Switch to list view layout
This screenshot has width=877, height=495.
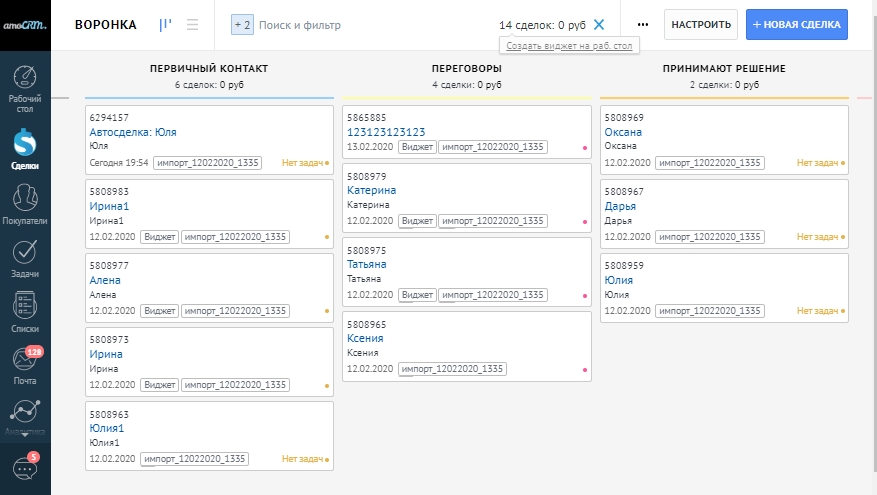[x=192, y=25]
